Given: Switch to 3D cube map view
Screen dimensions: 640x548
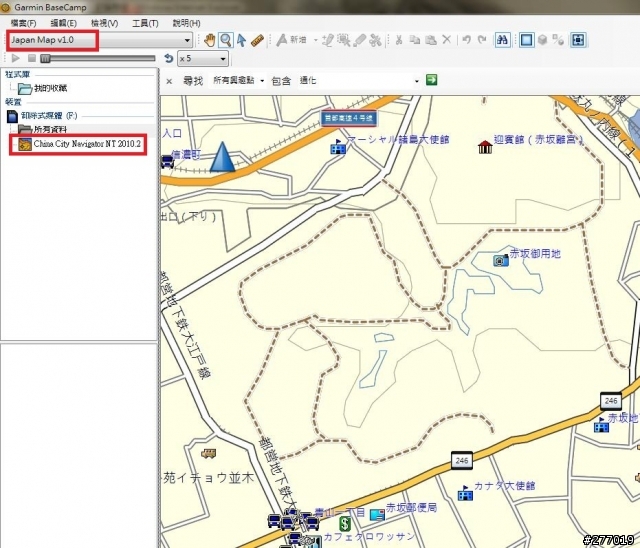Looking at the screenshot, I should [542, 40].
